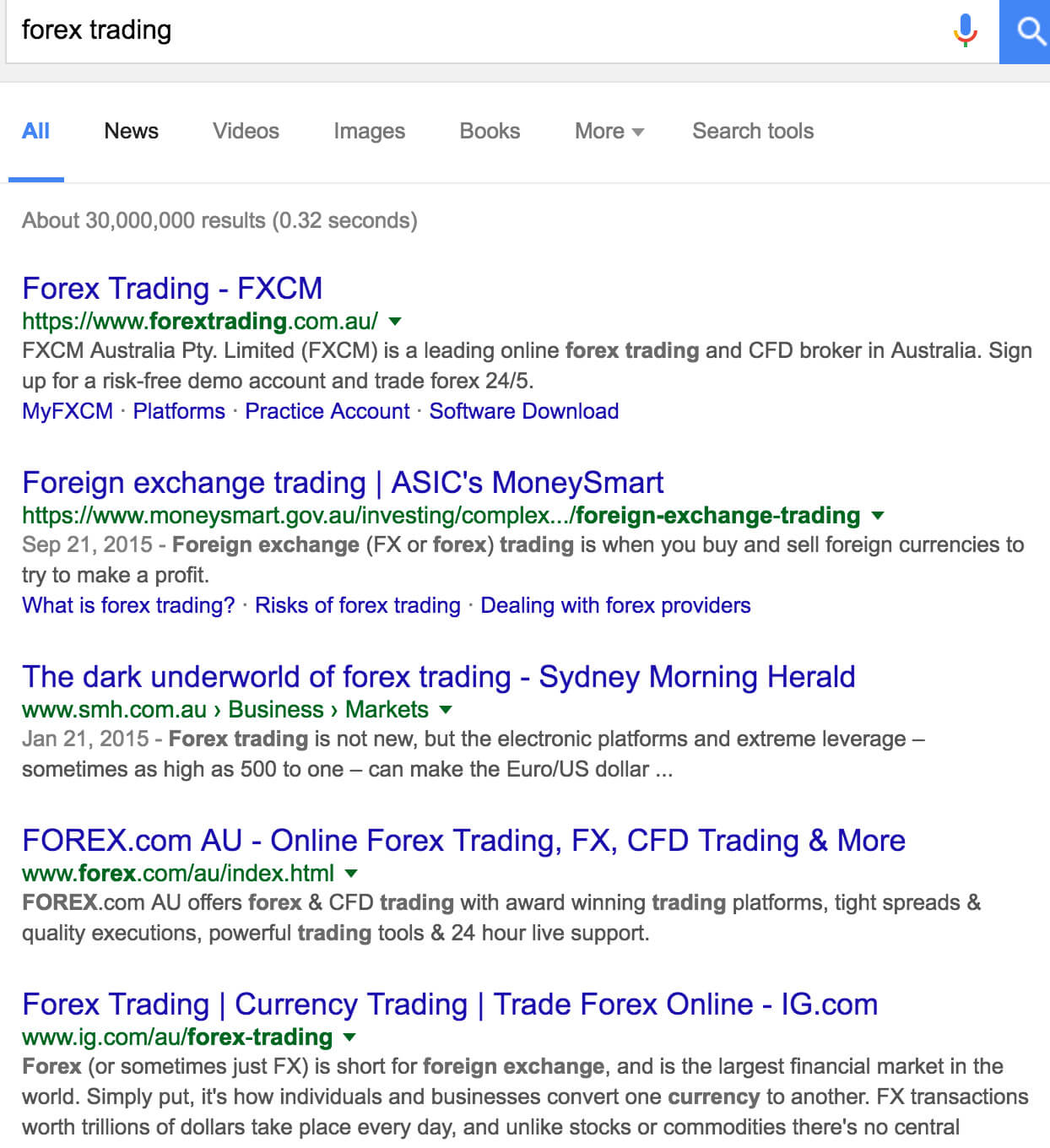Viewport: 1050px width, 1148px height.
Task: Open Search tools options
Action: 753,131
